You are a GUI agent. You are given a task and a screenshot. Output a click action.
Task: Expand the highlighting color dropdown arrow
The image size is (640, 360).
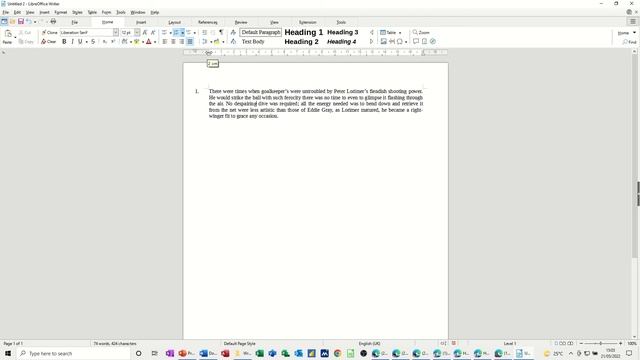click(142, 42)
